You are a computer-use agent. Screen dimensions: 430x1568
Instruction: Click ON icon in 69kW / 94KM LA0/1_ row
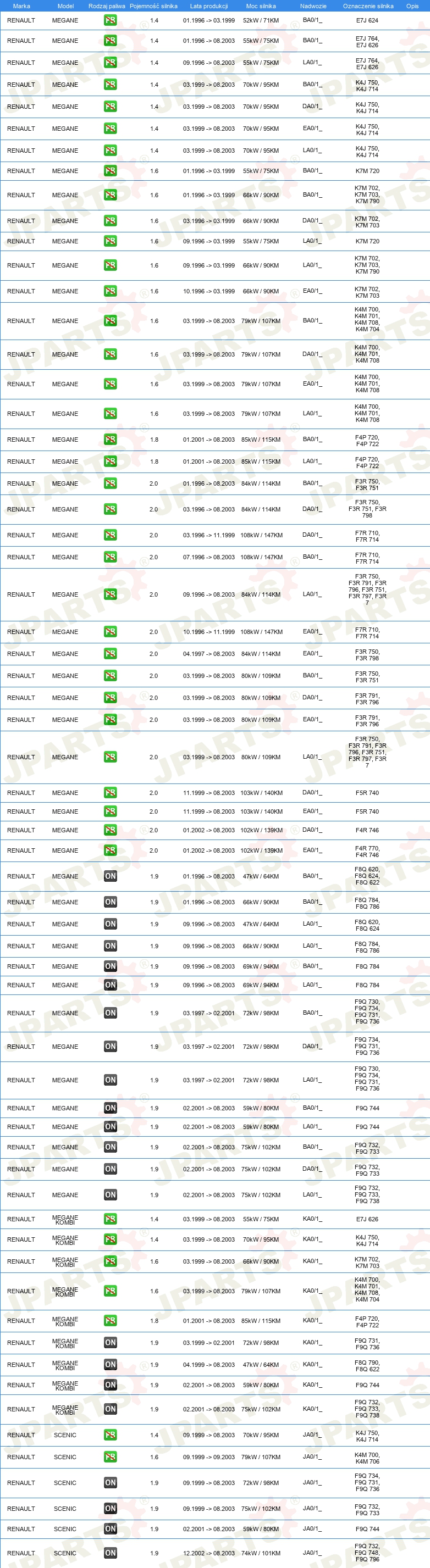[110, 985]
